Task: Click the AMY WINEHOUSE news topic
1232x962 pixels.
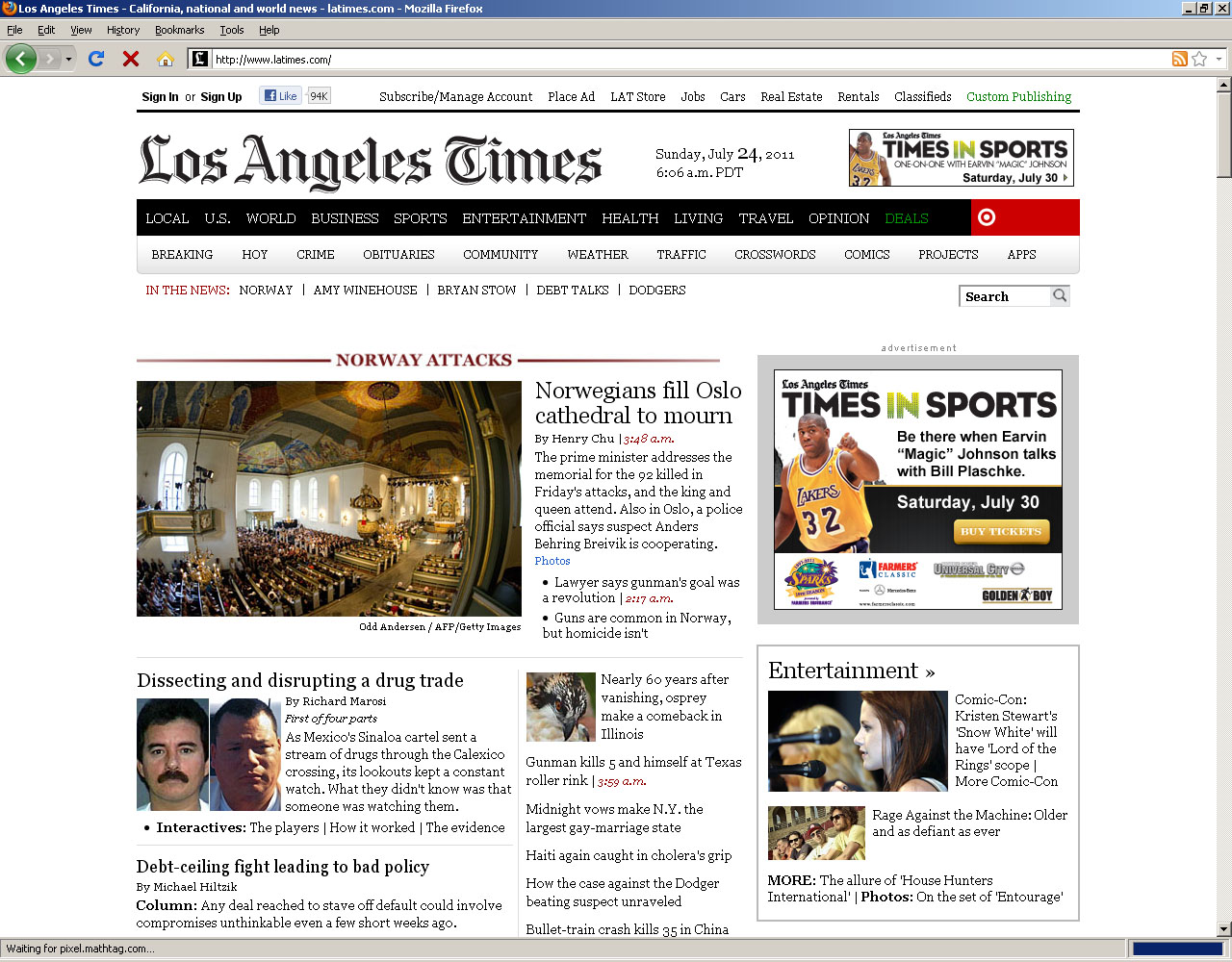Action: point(365,290)
